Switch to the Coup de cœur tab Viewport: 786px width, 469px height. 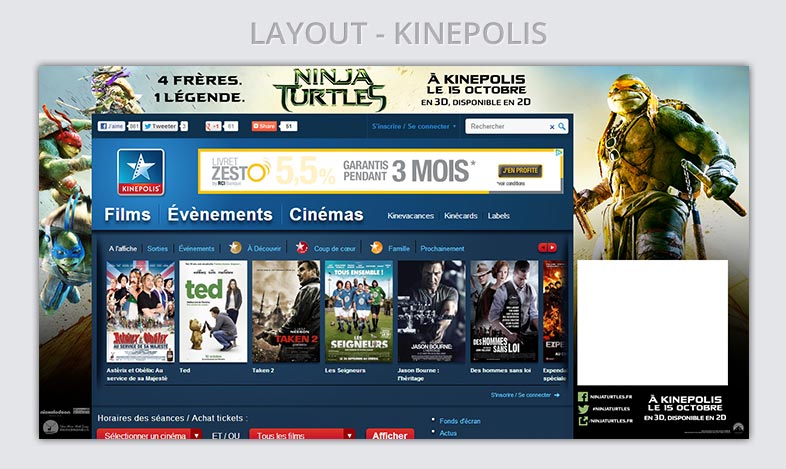tap(334, 248)
